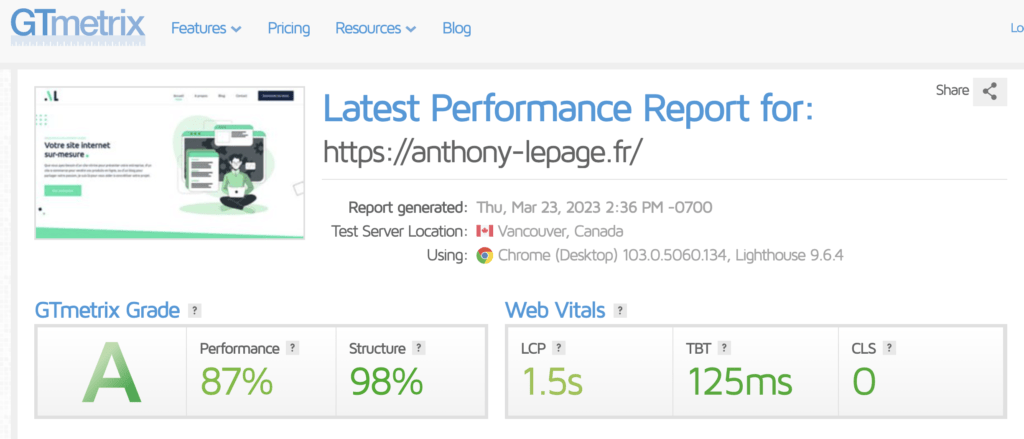
Task: Open the Blog link
Action: [456, 29]
